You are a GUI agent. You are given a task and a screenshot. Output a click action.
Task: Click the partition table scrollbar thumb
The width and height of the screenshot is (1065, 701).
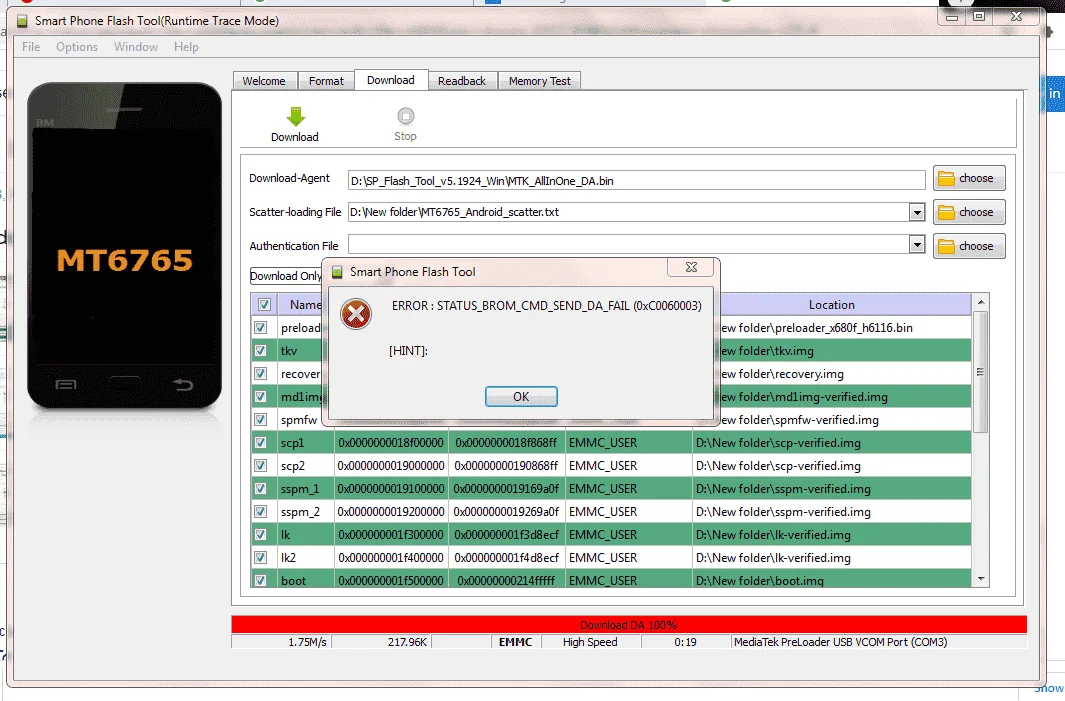tap(980, 372)
